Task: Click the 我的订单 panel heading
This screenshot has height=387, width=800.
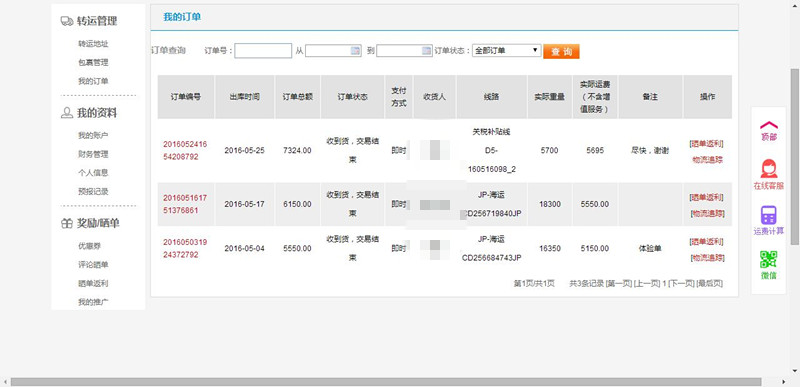Action: [x=182, y=17]
